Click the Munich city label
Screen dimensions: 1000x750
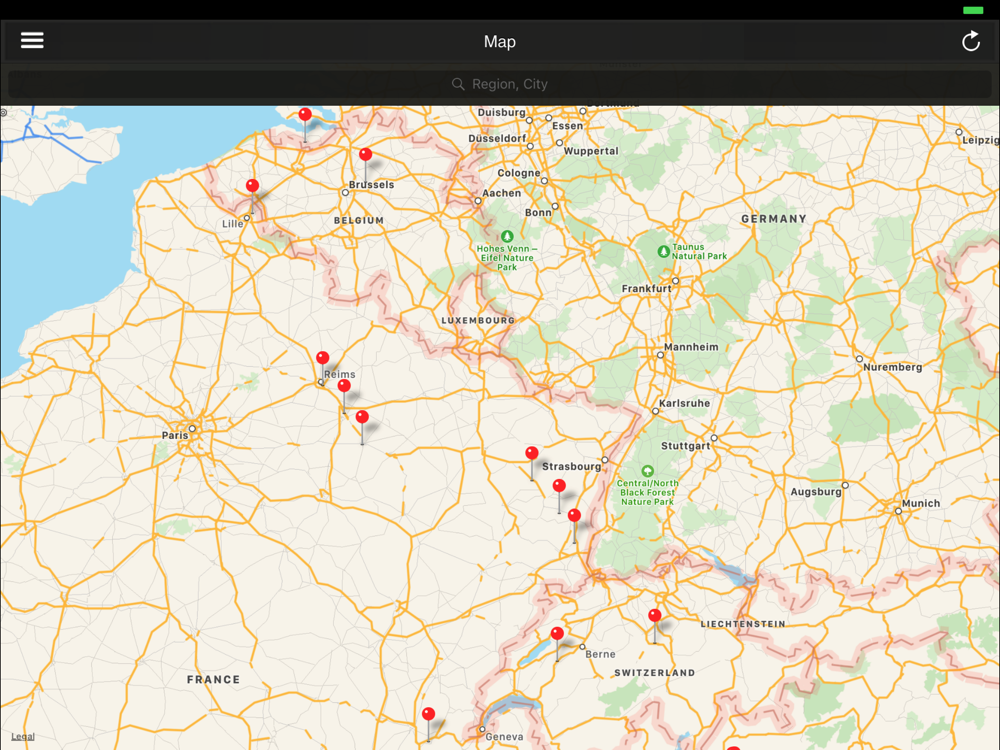pos(921,503)
